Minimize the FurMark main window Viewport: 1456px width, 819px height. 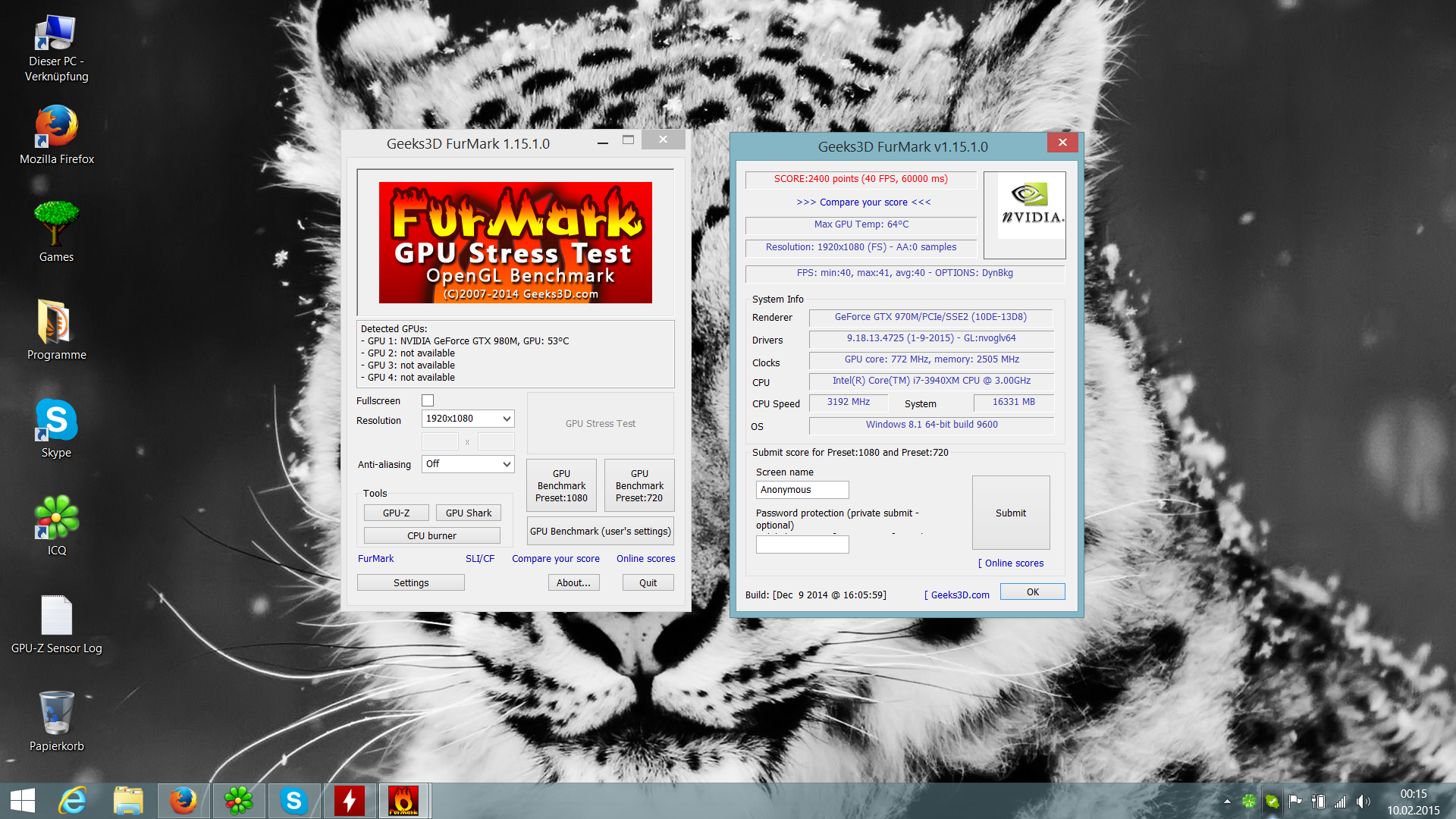point(603,141)
